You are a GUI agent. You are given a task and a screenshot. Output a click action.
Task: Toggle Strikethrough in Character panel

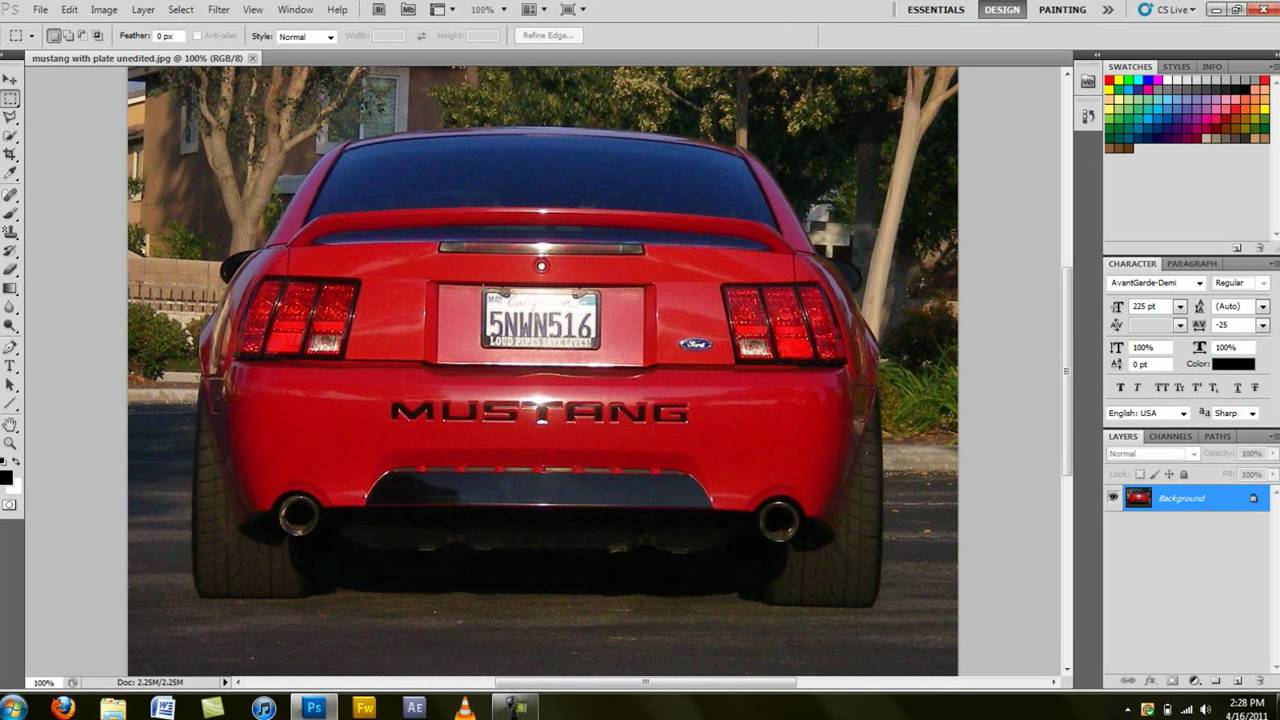coord(1255,387)
